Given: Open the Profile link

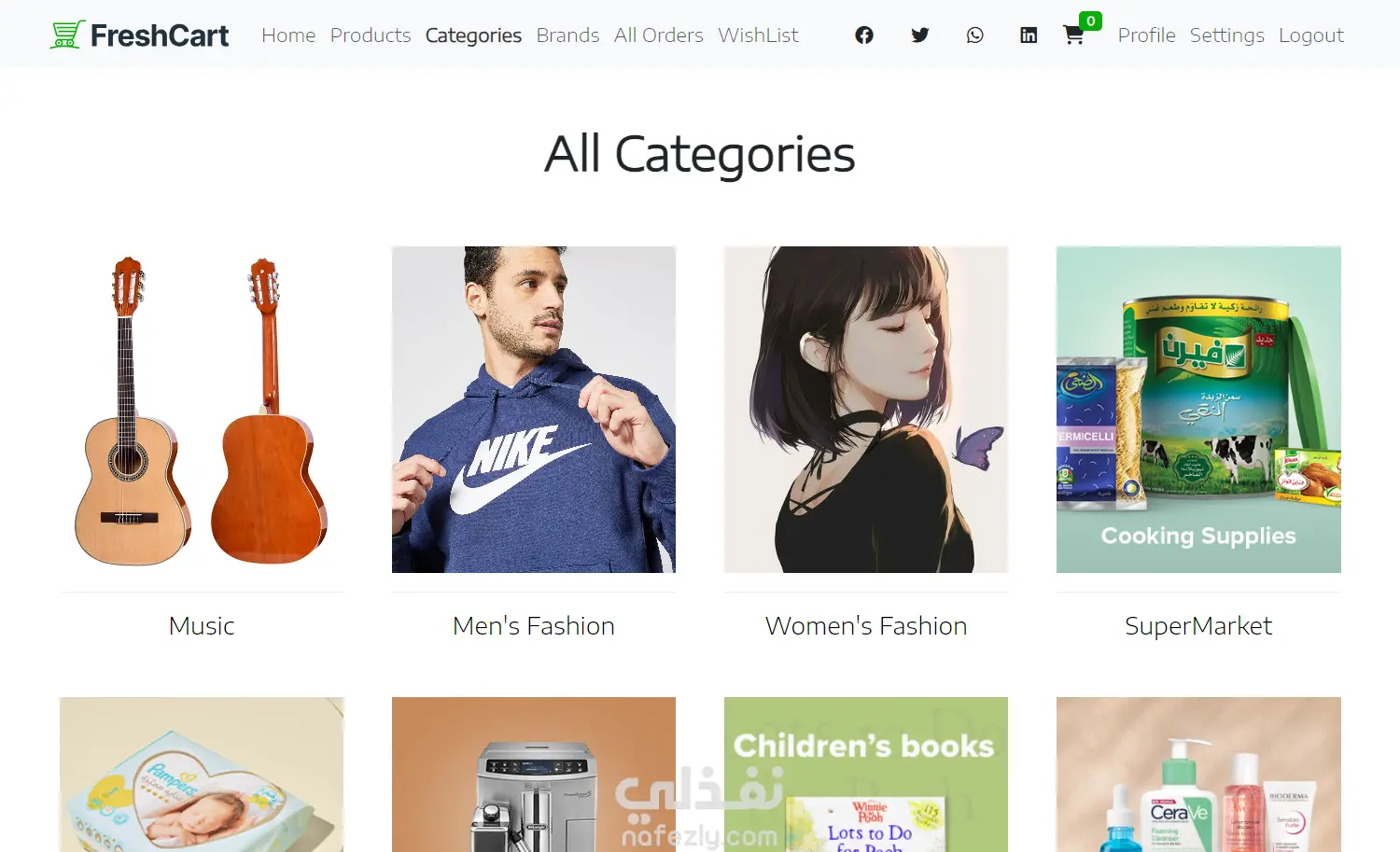Looking at the screenshot, I should point(1146,35).
